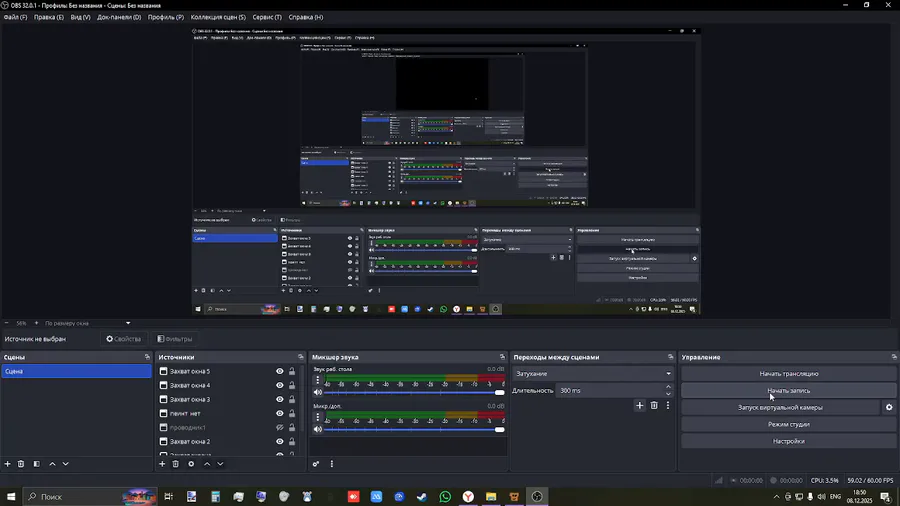Open virtual camera settings gear icon
This screenshot has height=506, width=900.
889,407
